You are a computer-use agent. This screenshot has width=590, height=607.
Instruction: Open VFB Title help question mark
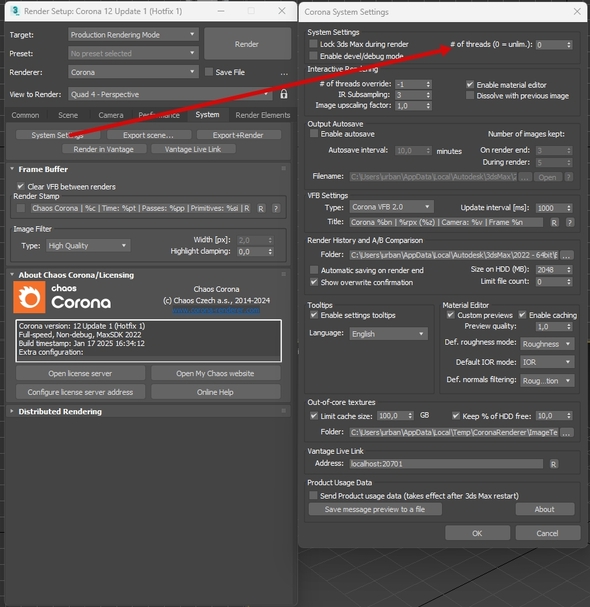[569, 223]
